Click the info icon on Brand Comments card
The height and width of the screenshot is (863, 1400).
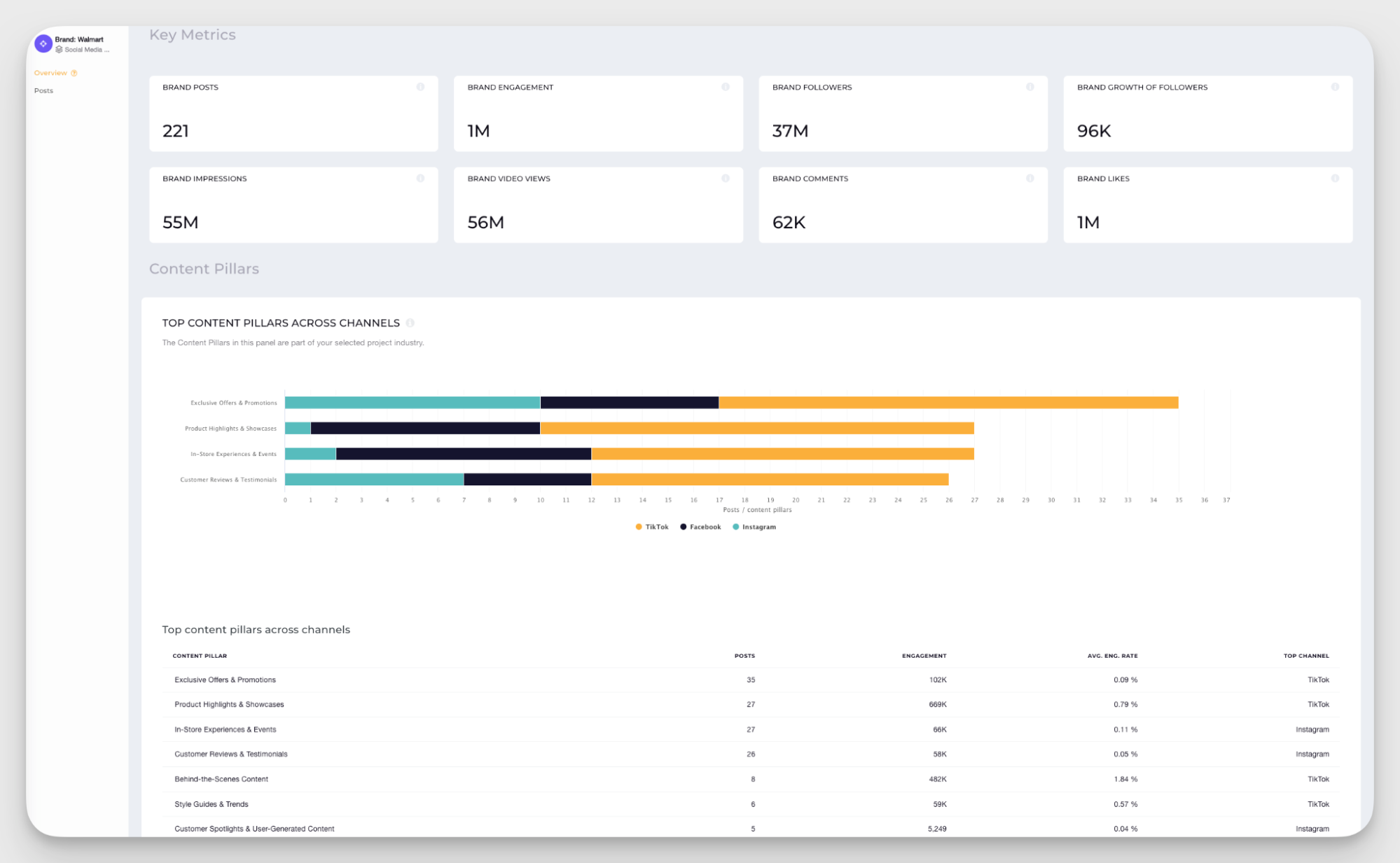1030,178
